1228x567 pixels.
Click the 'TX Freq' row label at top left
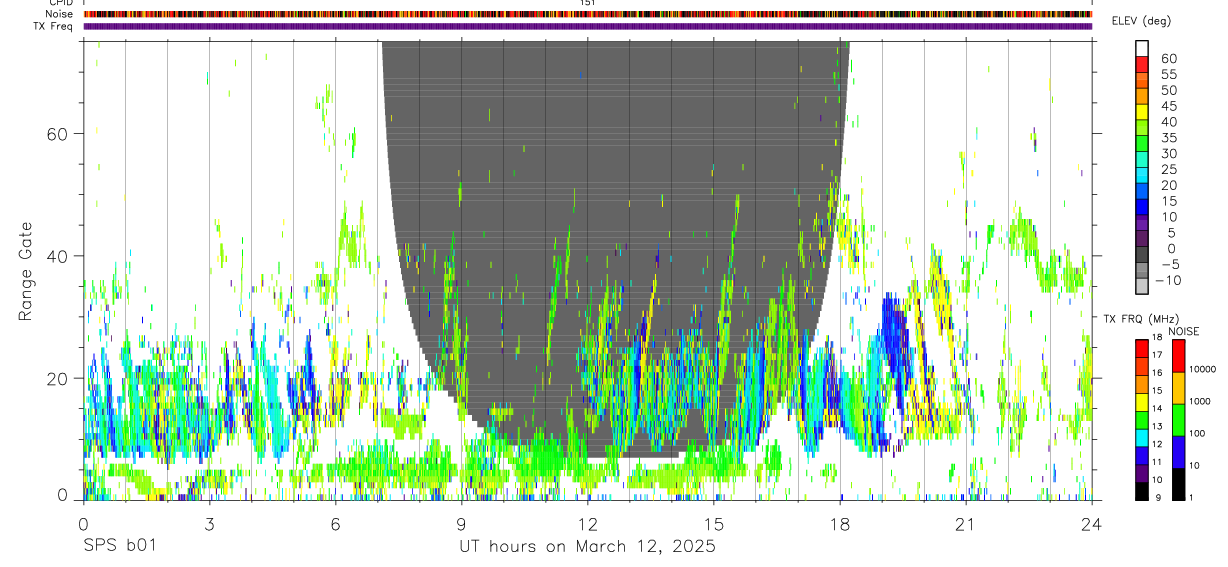[x=54, y=26]
